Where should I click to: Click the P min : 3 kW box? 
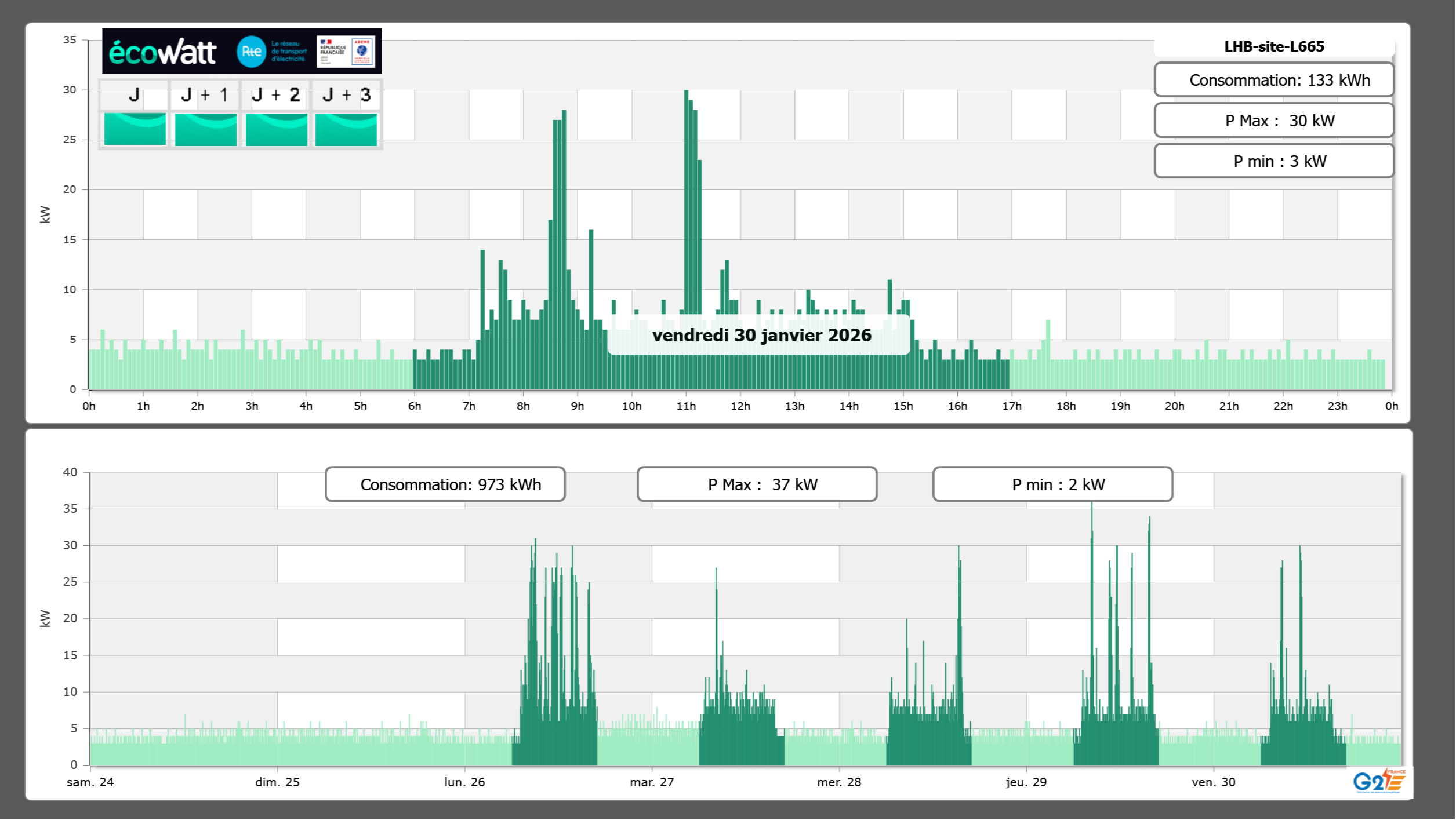click(x=1274, y=161)
